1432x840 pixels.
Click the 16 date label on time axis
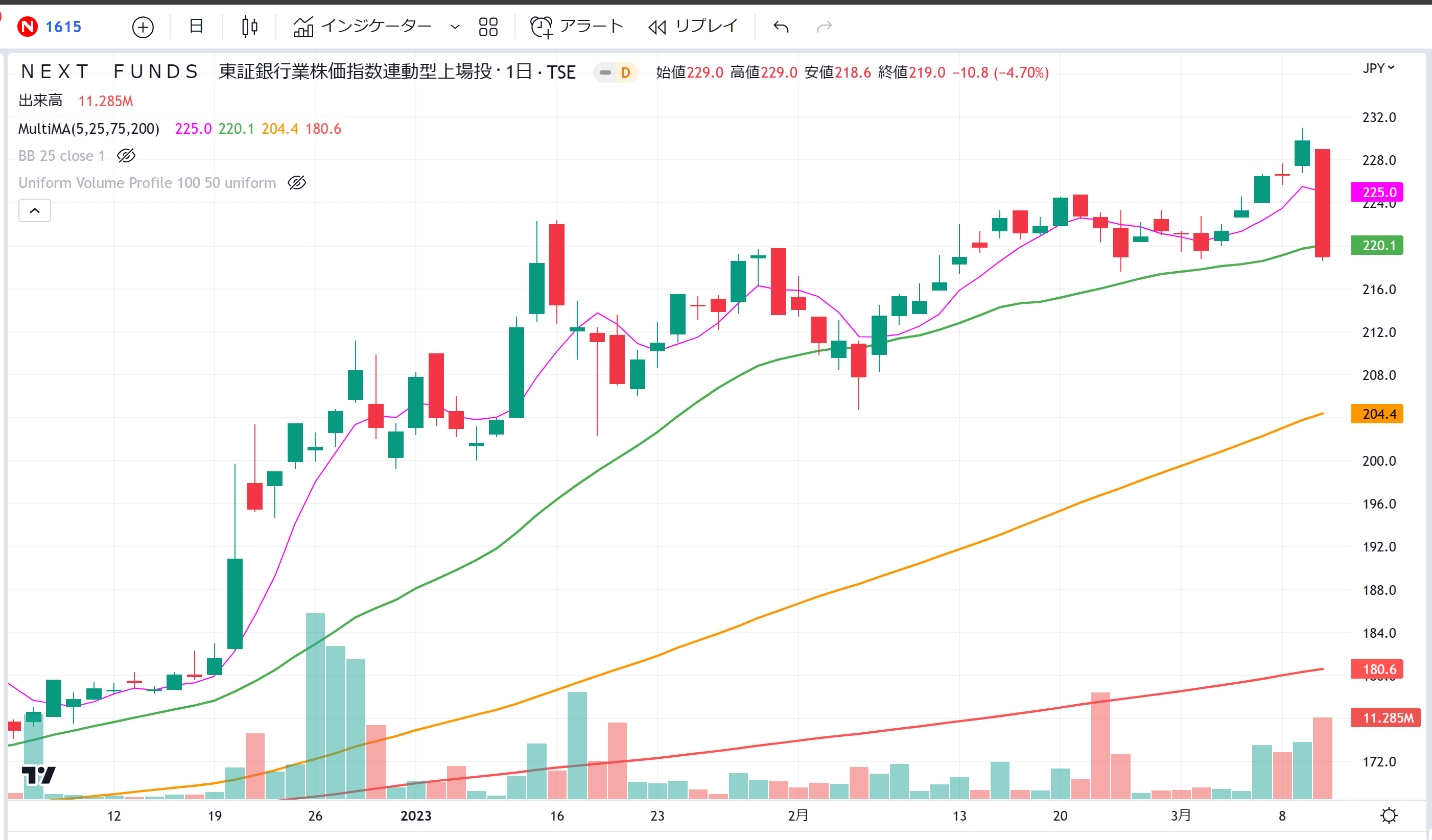(557, 816)
